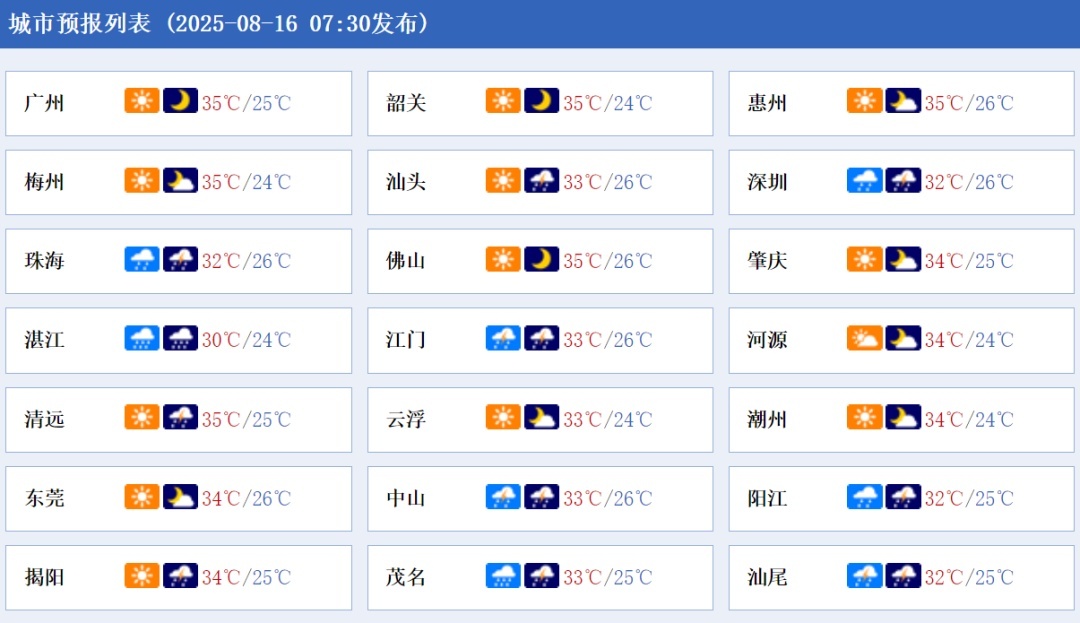Click the night thunderstorm icon for 汕头
This screenshot has width=1080, height=623.
coord(542,180)
